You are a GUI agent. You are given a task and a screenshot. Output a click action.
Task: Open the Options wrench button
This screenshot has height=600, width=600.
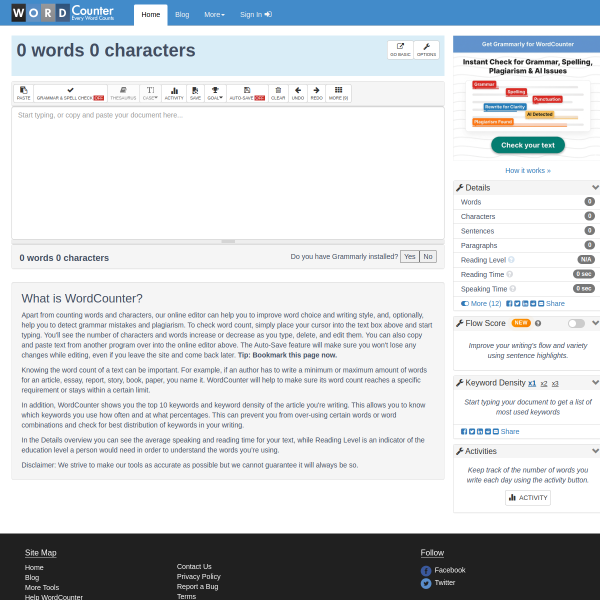[426, 50]
